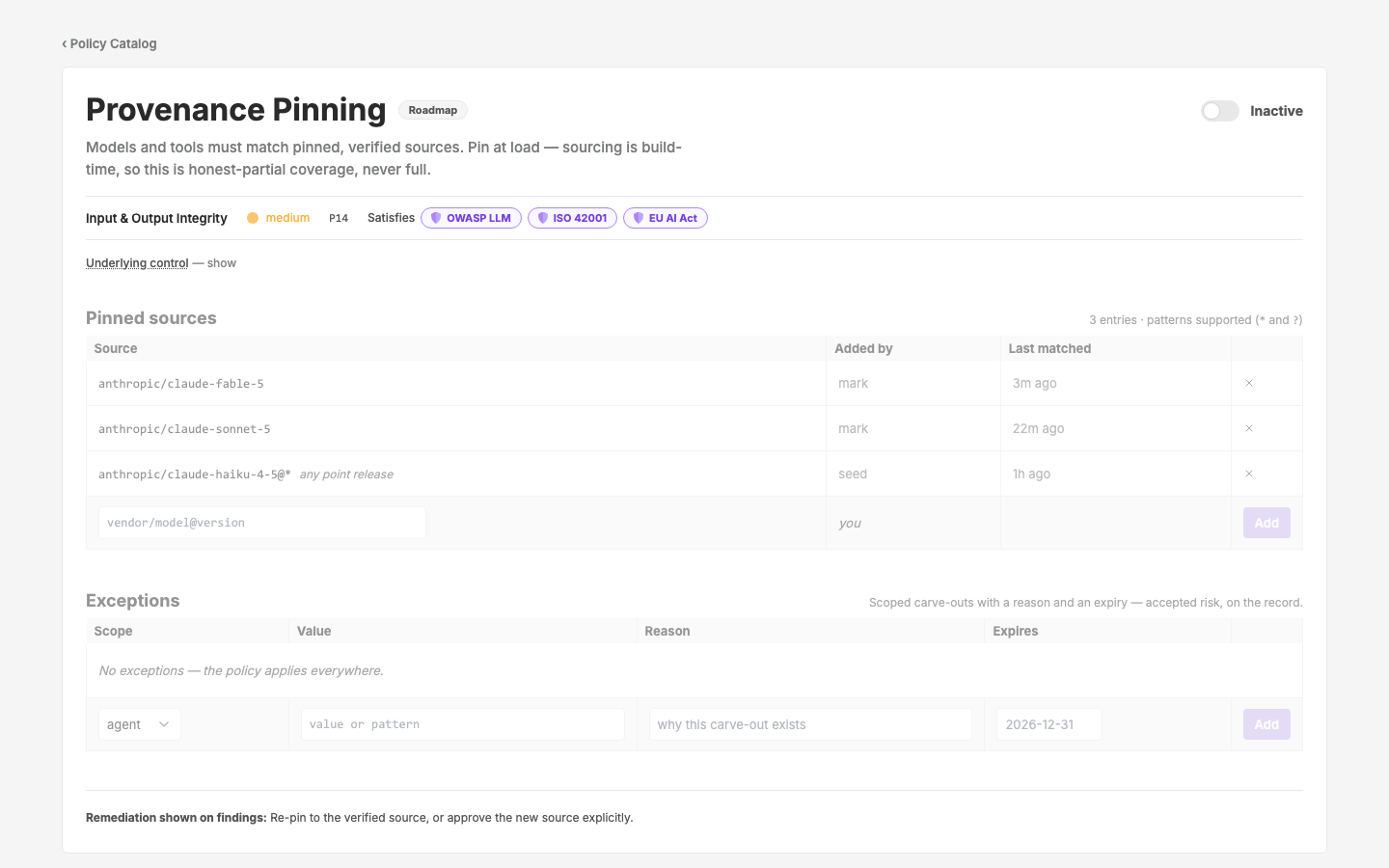This screenshot has width=1389, height=868.
Task: Select anthropic/claude-fable-5 source text
Action: click(x=181, y=384)
